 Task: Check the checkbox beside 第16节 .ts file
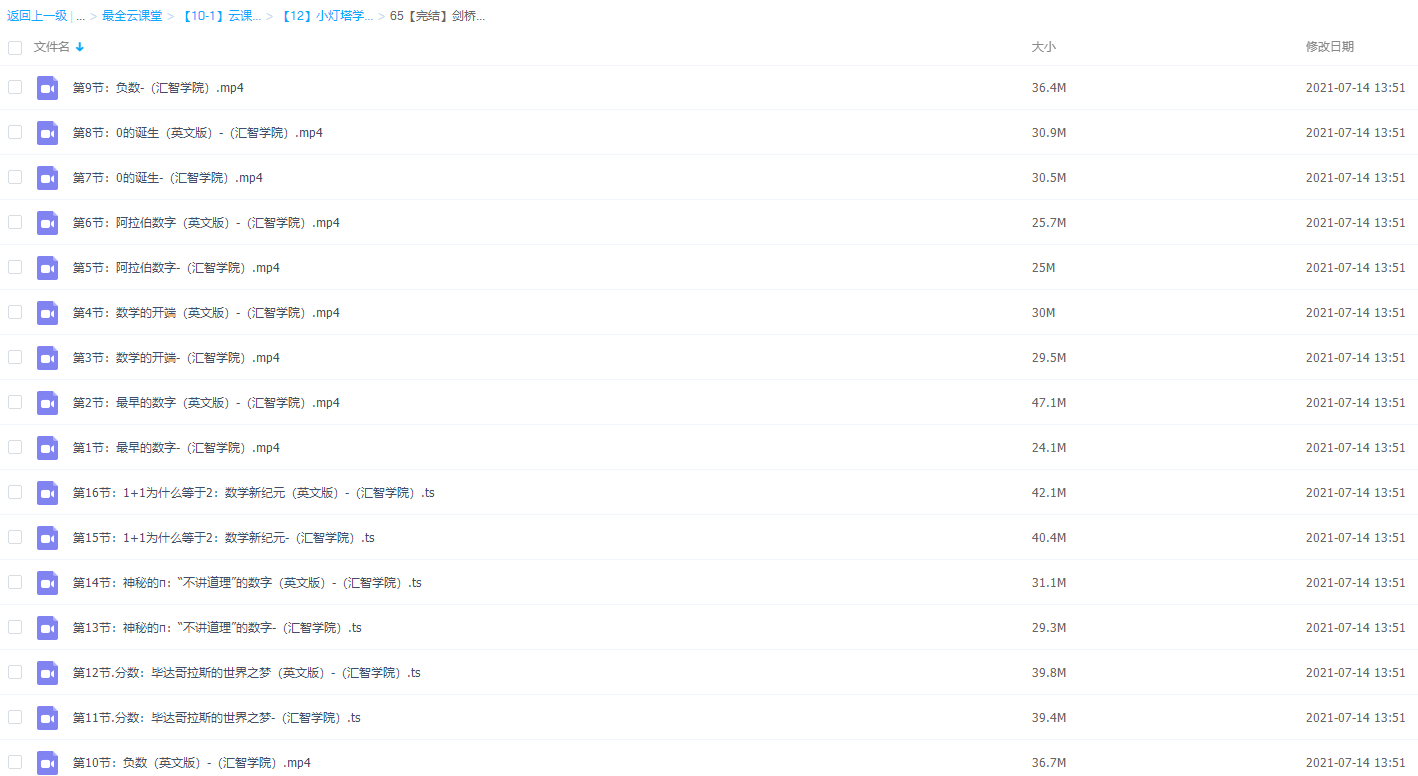click(x=15, y=492)
